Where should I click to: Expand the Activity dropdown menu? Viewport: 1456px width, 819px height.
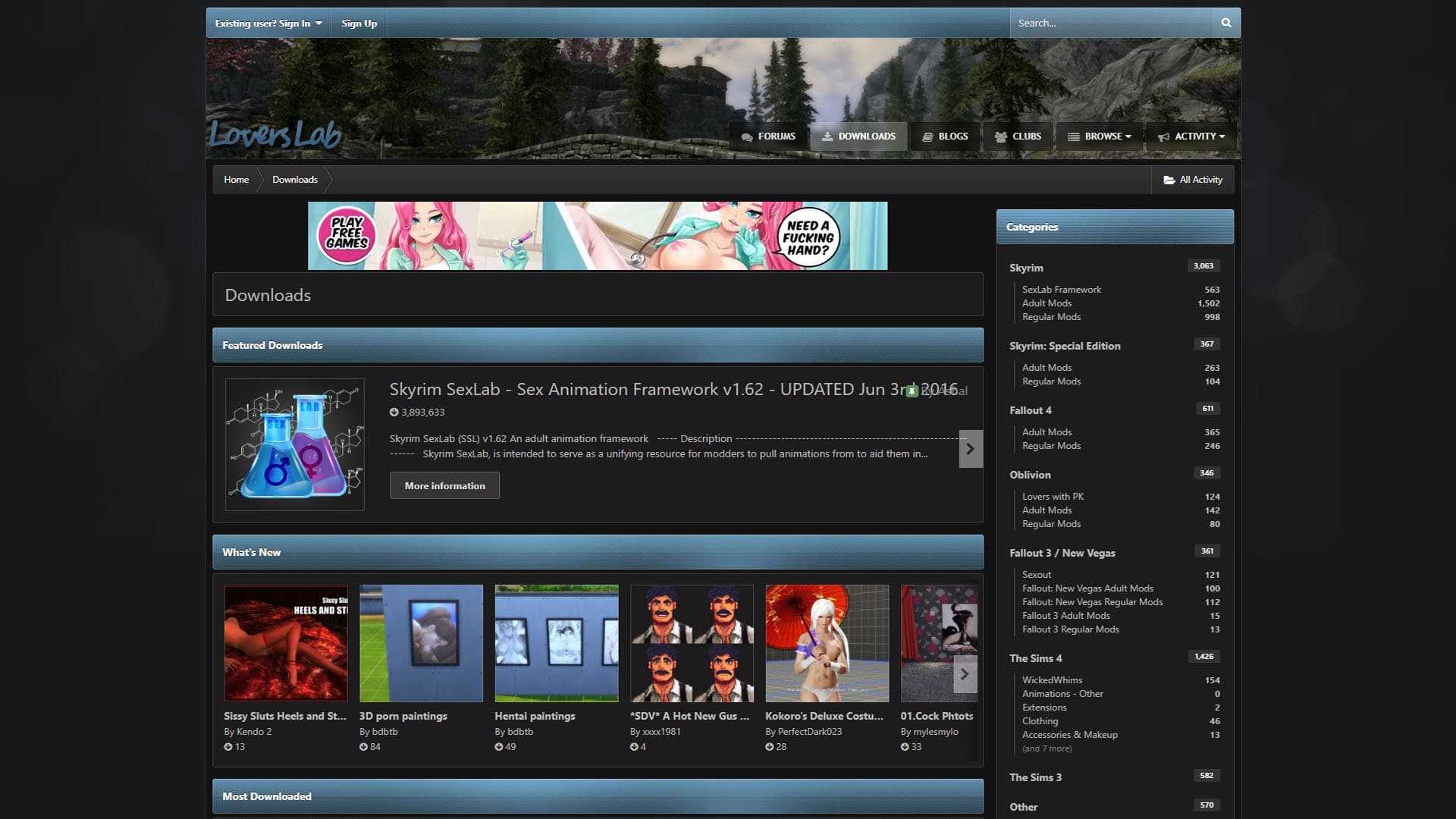click(x=1191, y=136)
